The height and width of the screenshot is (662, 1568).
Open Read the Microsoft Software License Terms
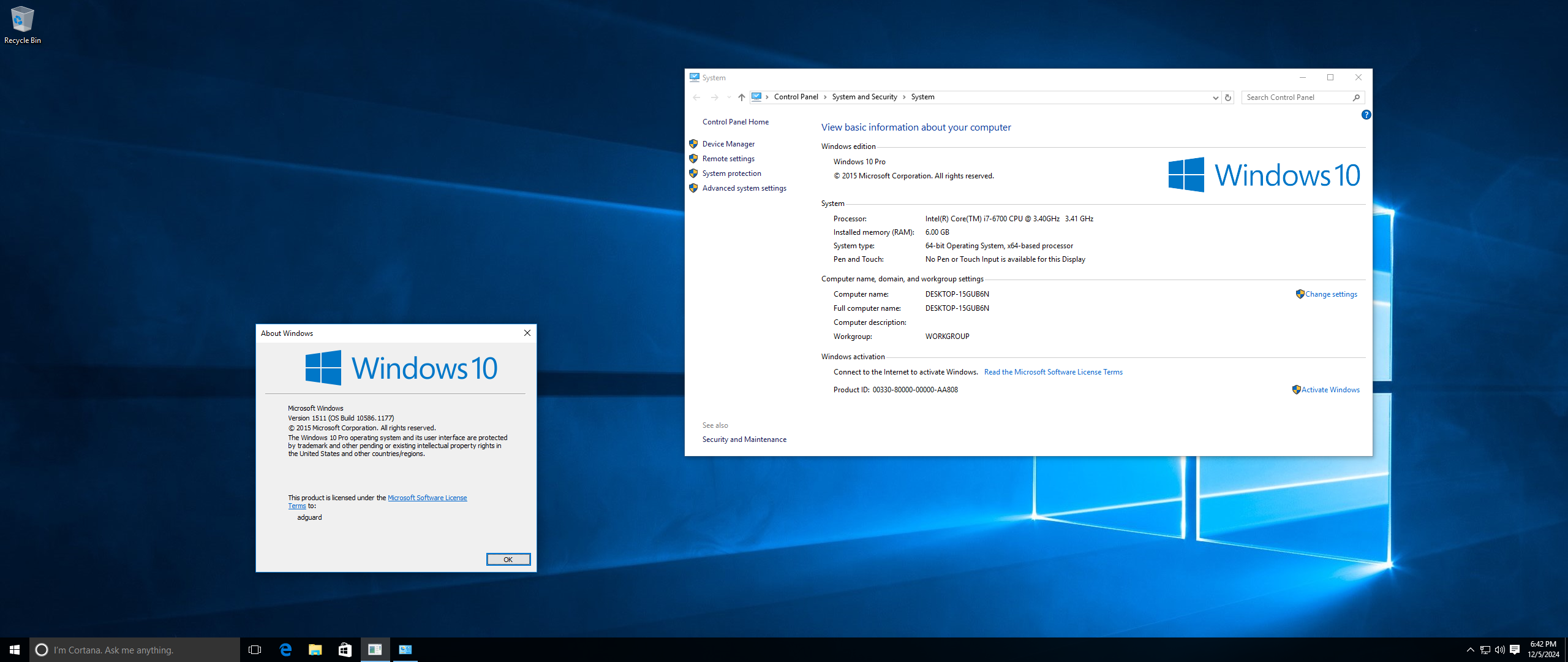click(1053, 372)
